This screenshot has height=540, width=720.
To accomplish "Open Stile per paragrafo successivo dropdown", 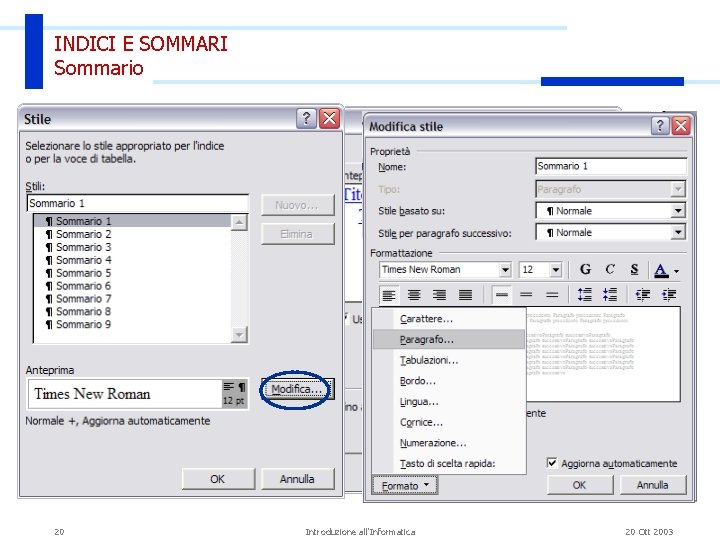I will [x=678, y=232].
